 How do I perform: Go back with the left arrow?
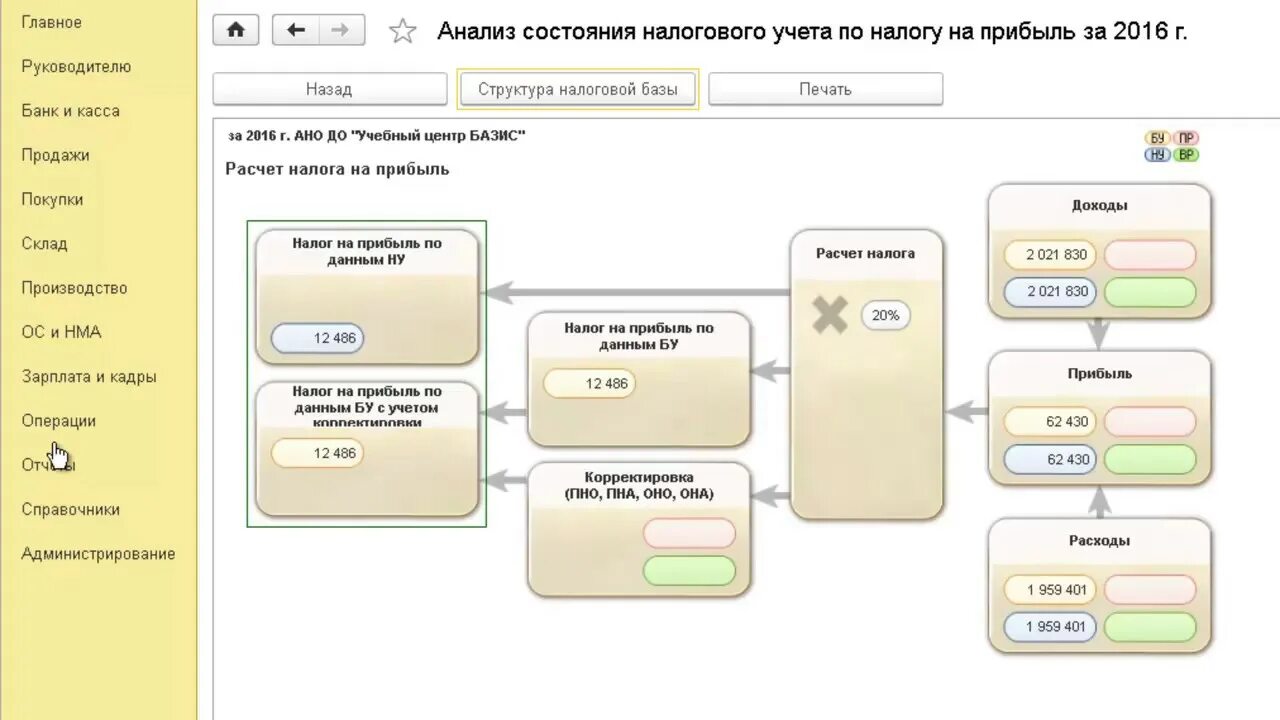click(296, 30)
